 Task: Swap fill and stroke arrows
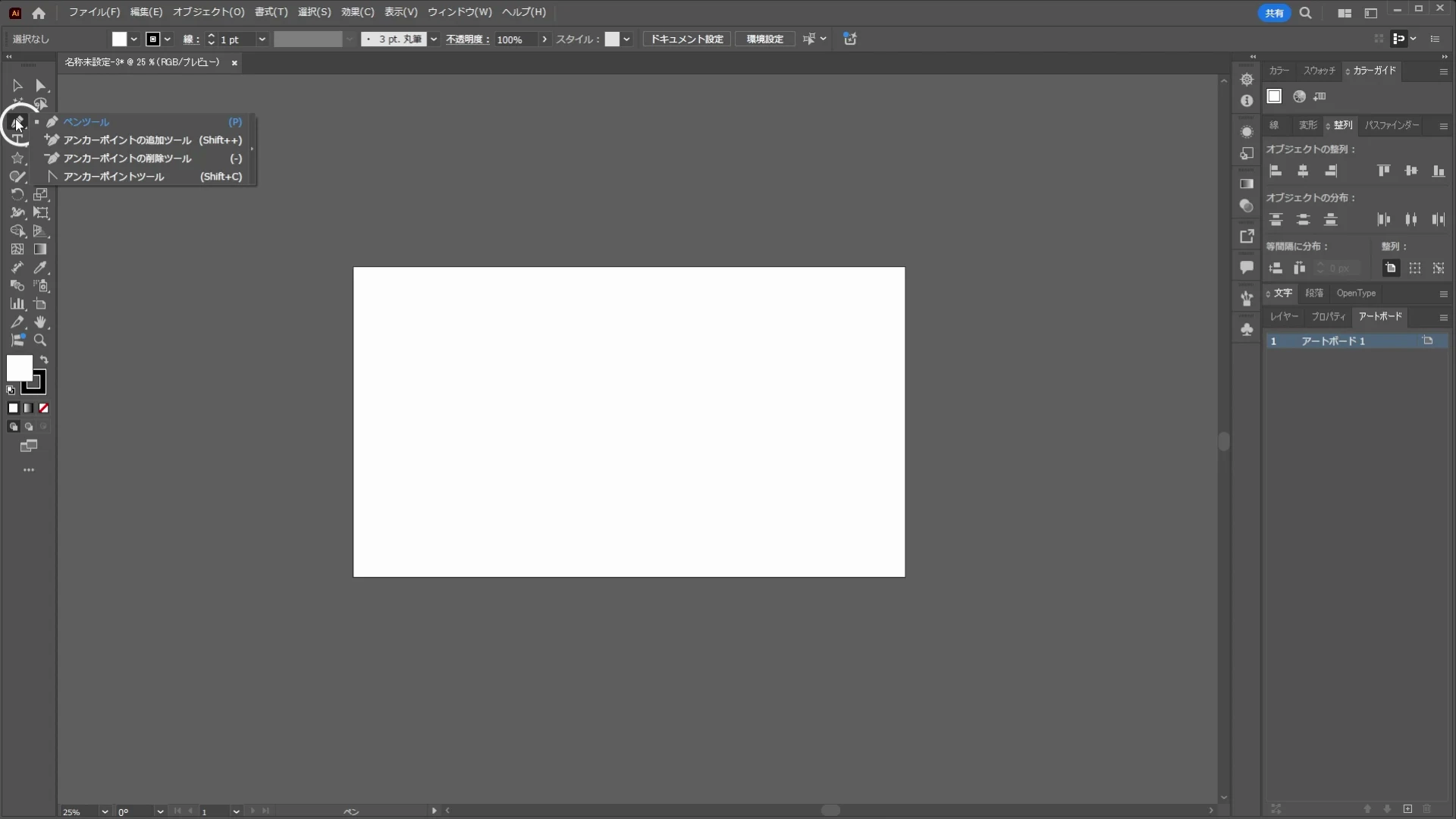point(44,360)
